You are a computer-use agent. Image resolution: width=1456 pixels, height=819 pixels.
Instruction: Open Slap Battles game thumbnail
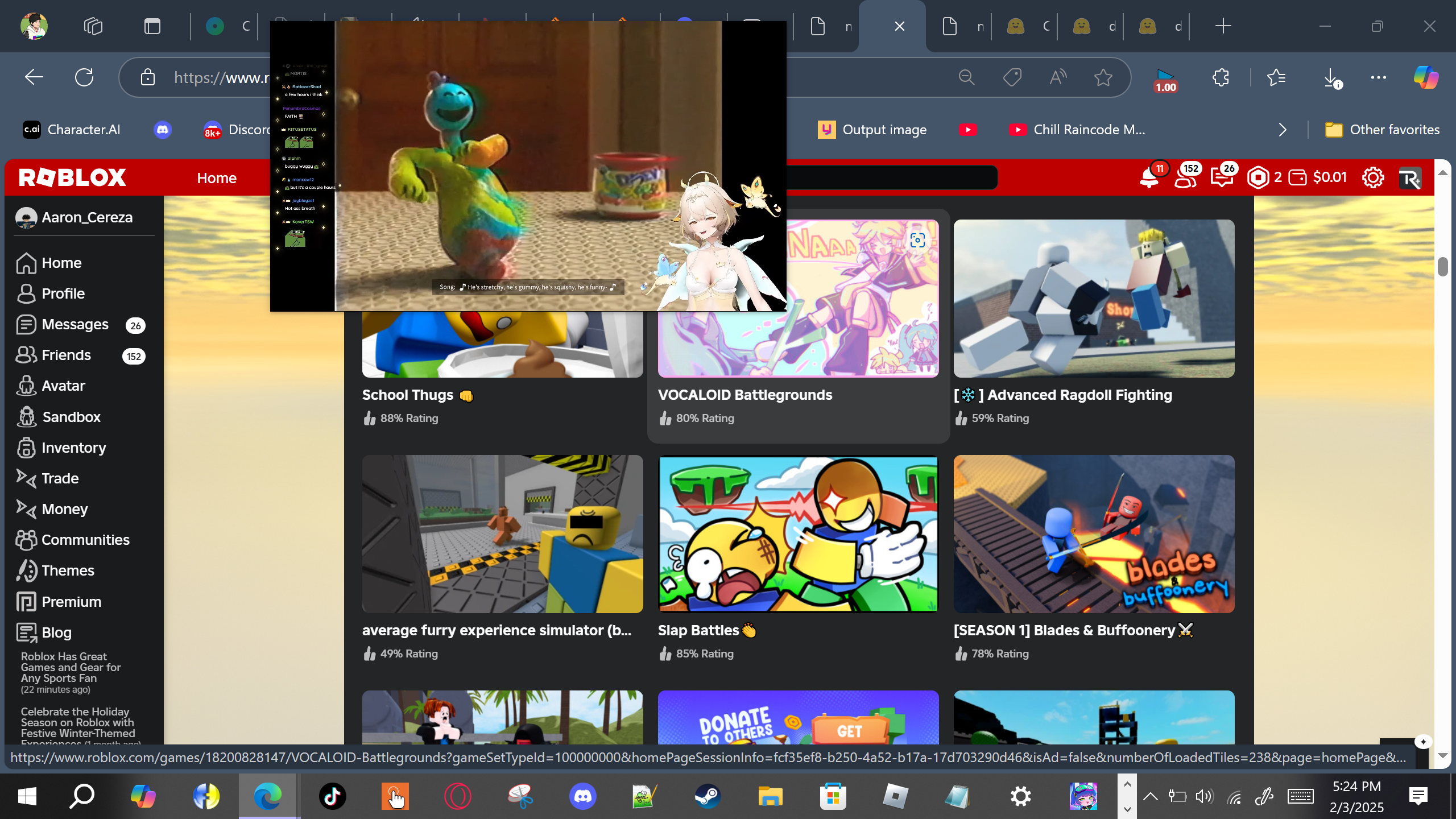798,533
